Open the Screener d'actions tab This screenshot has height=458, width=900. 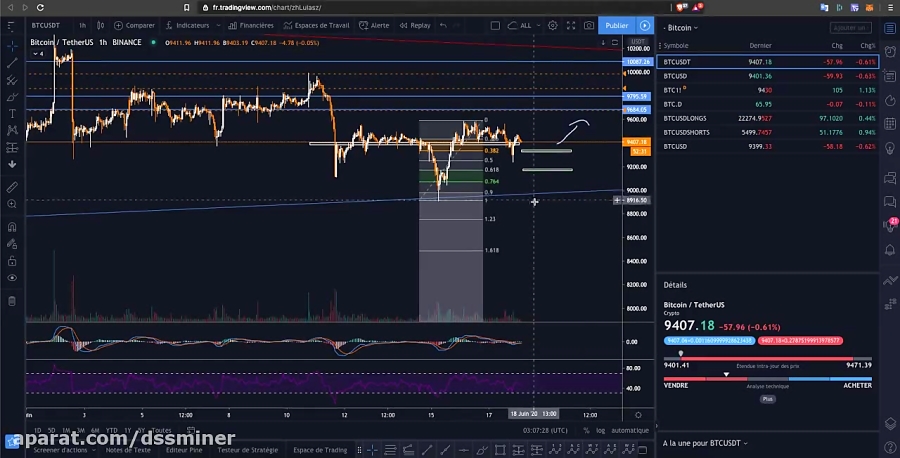60,450
